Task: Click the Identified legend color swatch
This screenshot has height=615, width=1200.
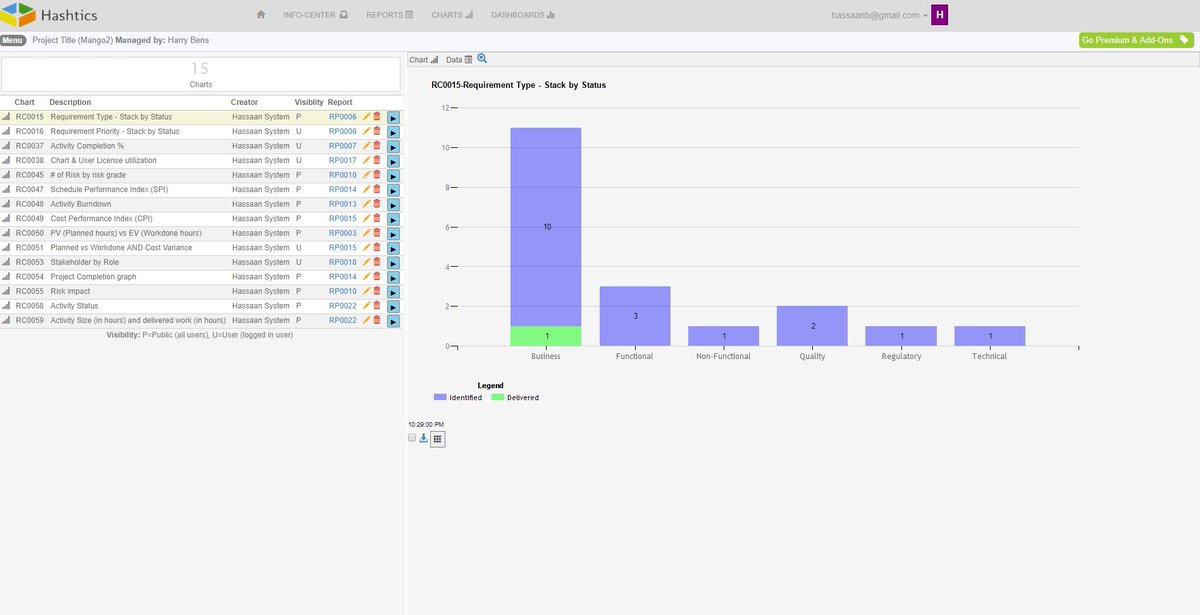Action: (441, 397)
